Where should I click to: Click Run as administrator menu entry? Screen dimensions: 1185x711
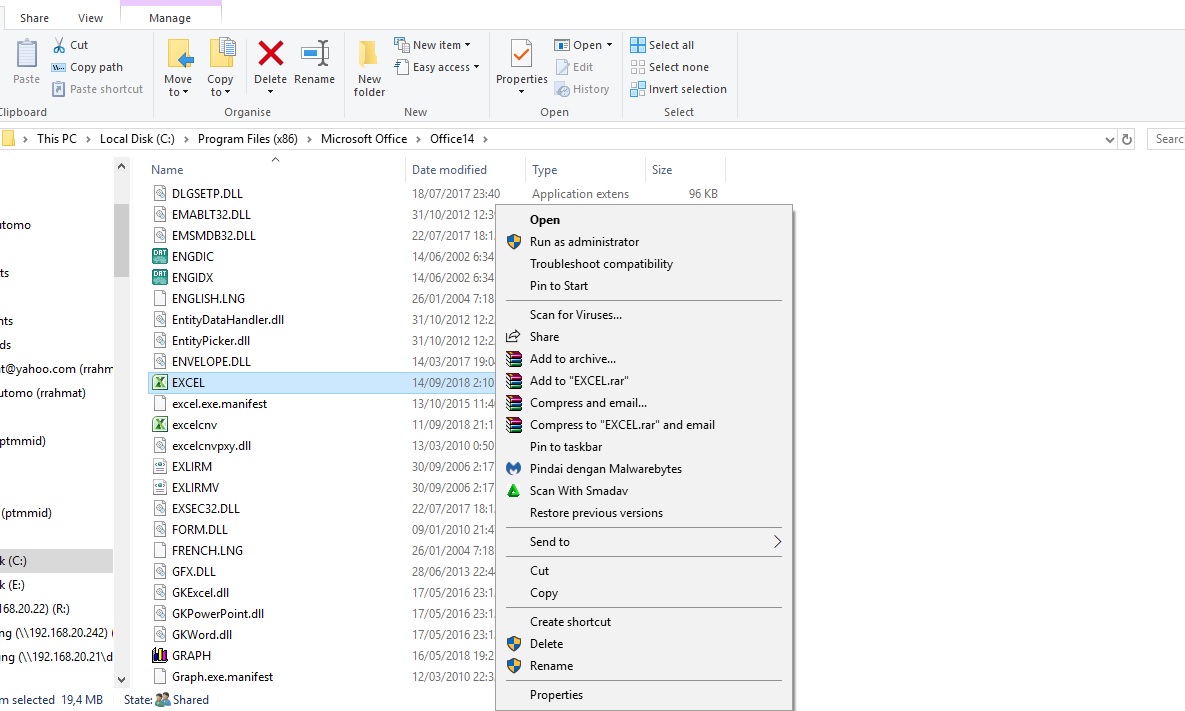(x=584, y=242)
